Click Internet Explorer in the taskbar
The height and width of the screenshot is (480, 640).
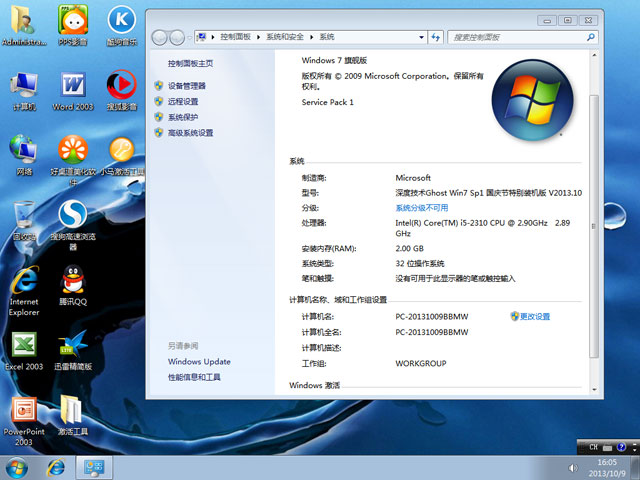click(56, 467)
